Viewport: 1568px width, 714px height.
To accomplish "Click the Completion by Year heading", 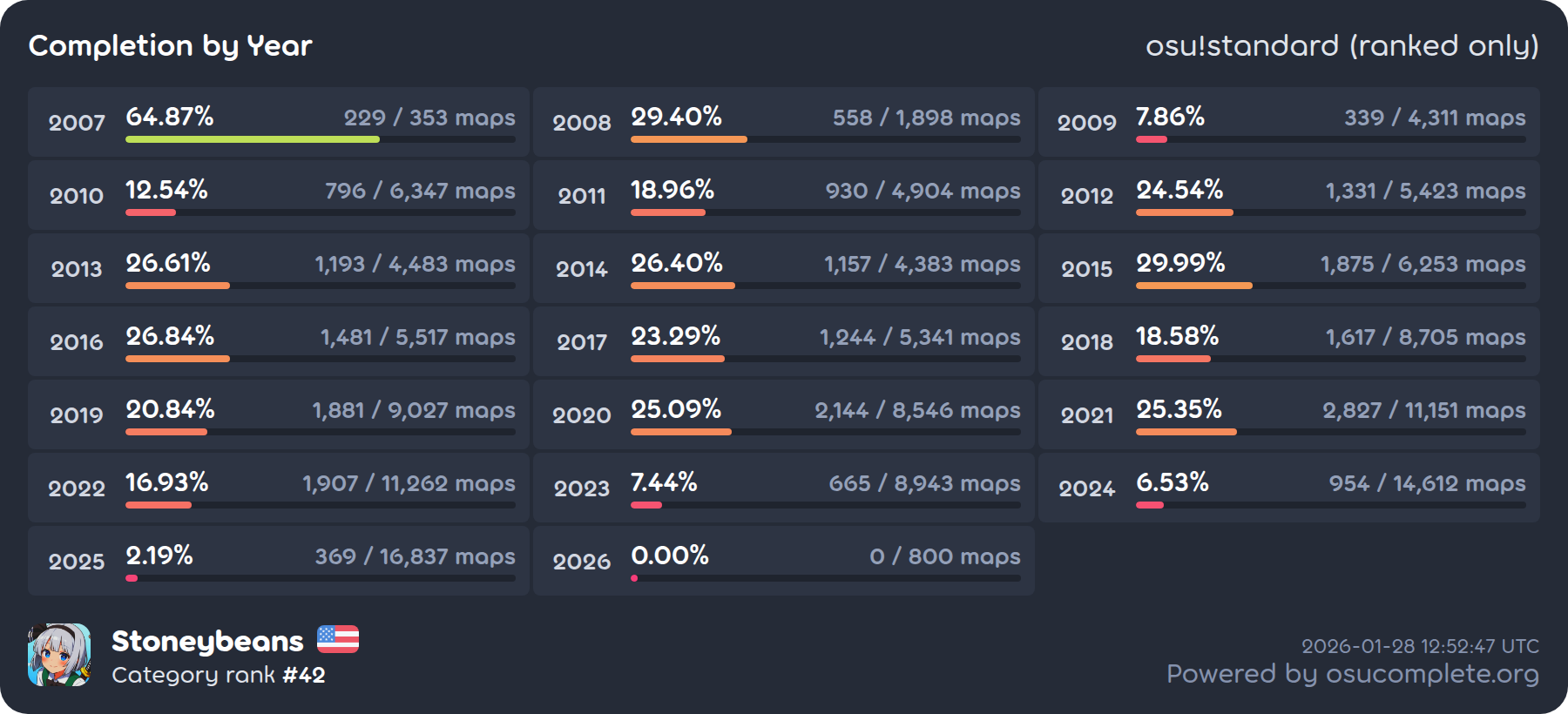I will point(171,45).
